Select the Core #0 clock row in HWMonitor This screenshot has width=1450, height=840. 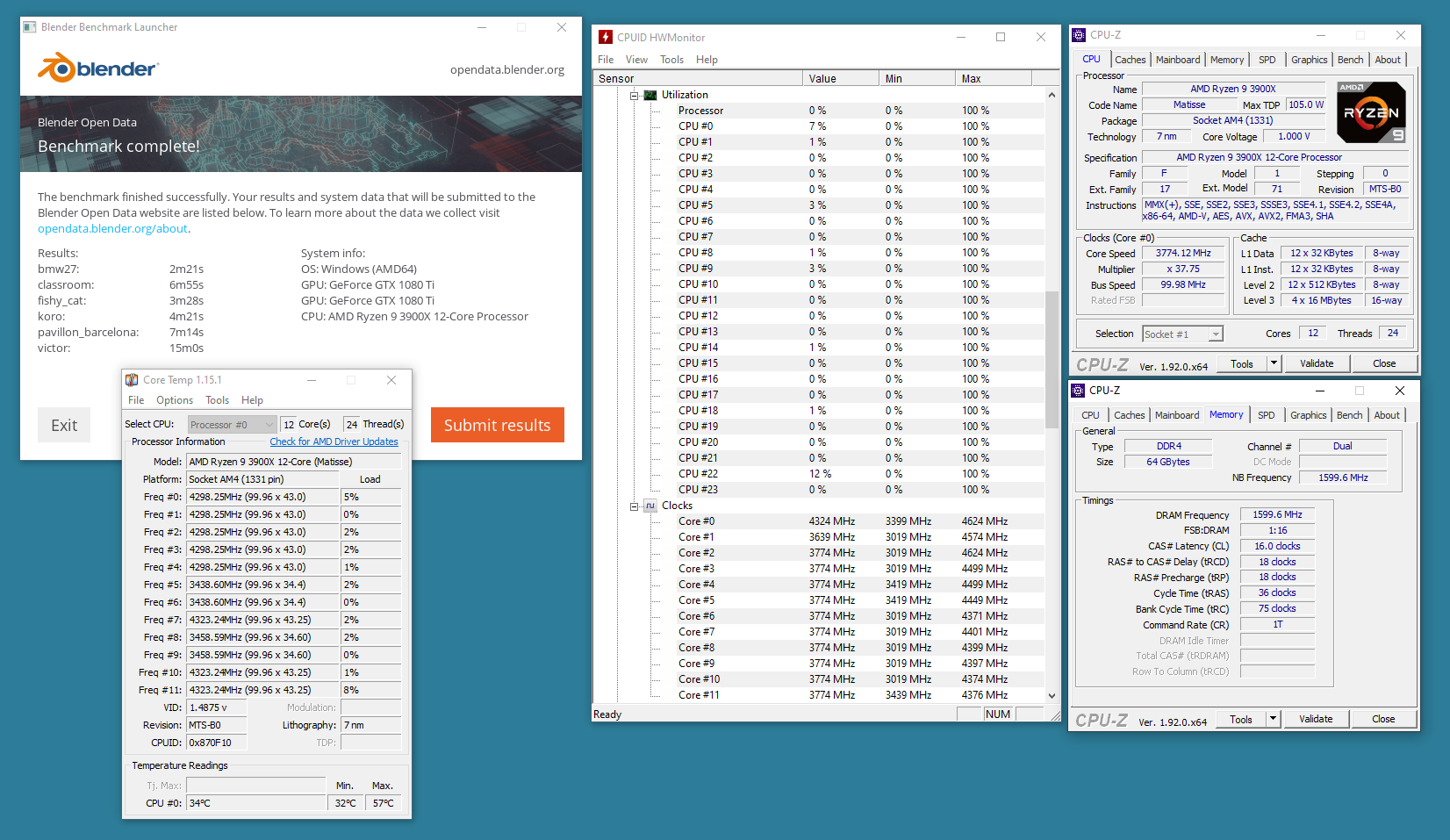pyautogui.click(x=819, y=521)
